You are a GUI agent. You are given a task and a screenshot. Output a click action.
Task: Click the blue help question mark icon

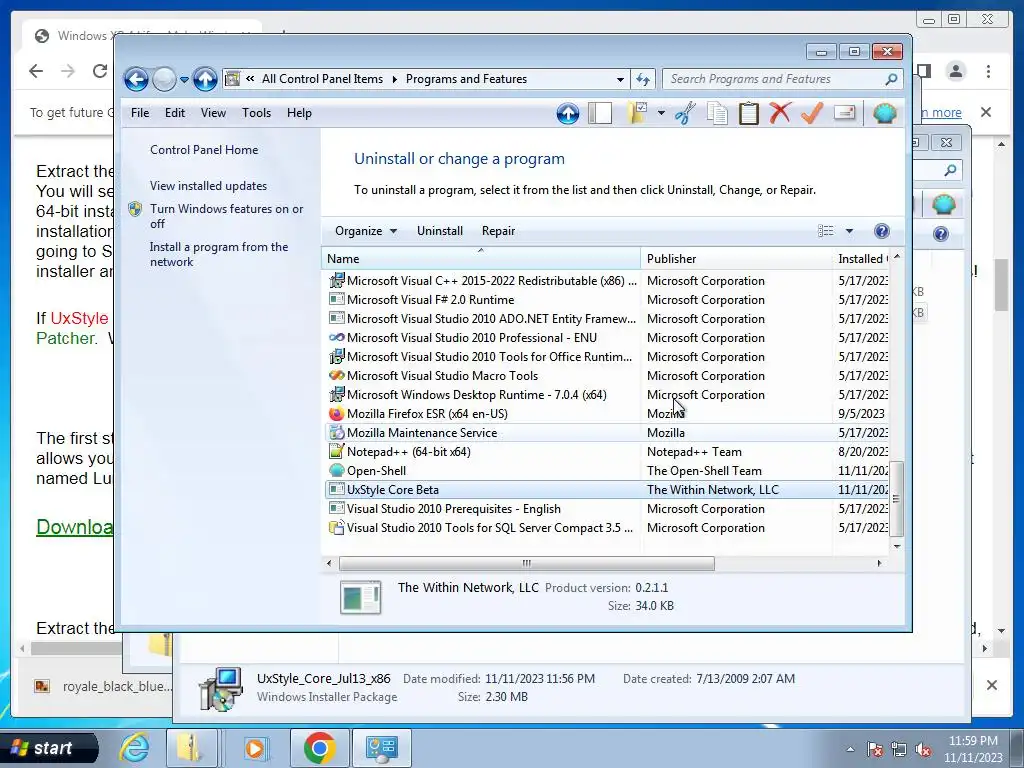882,231
